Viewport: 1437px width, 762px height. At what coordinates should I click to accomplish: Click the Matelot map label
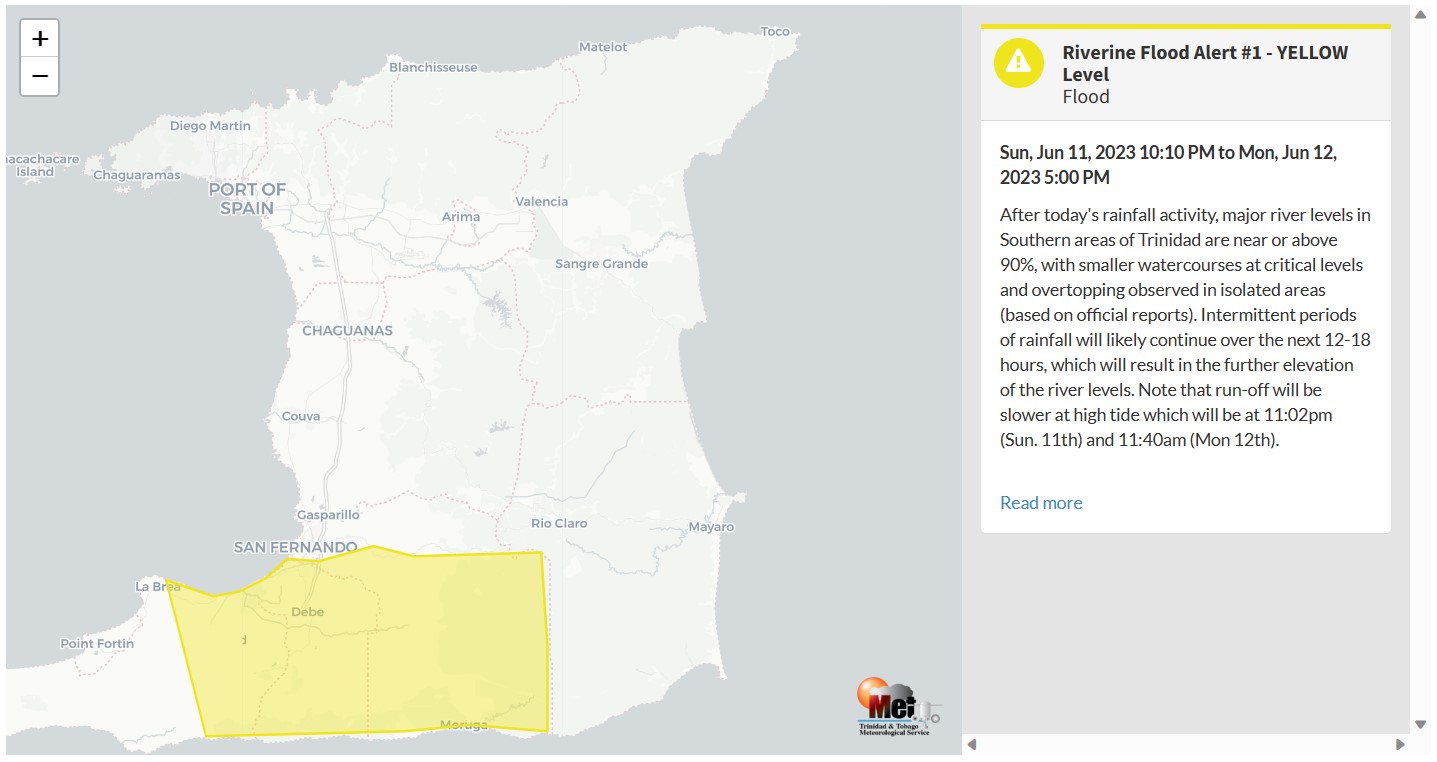tap(603, 47)
